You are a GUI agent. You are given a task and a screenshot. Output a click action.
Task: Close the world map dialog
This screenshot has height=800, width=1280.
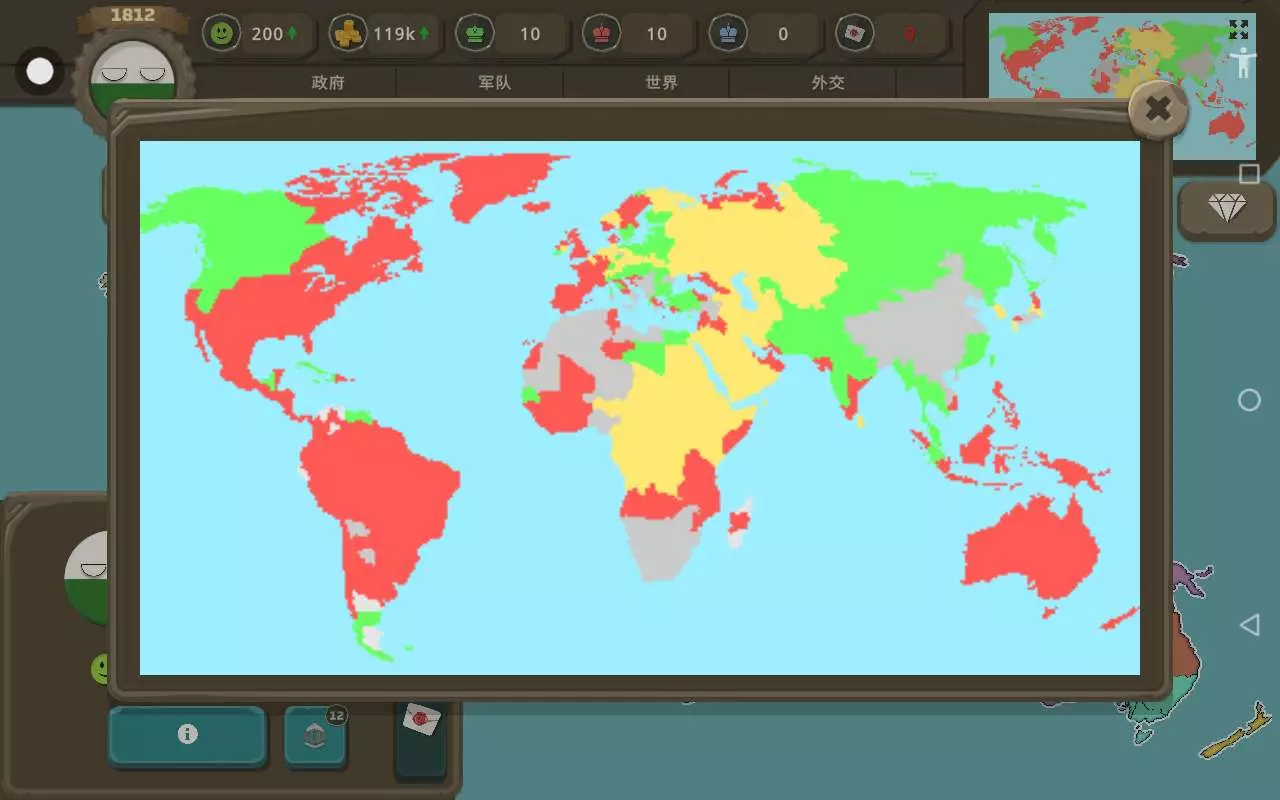pos(1158,109)
